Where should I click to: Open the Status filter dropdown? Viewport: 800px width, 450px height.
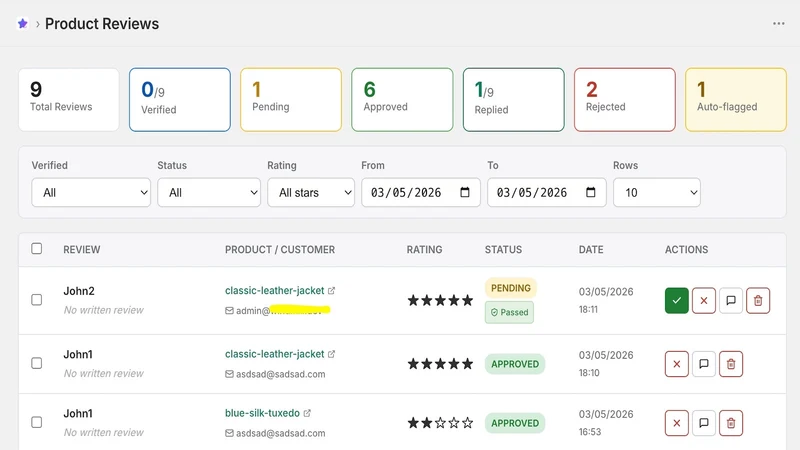[209, 192]
